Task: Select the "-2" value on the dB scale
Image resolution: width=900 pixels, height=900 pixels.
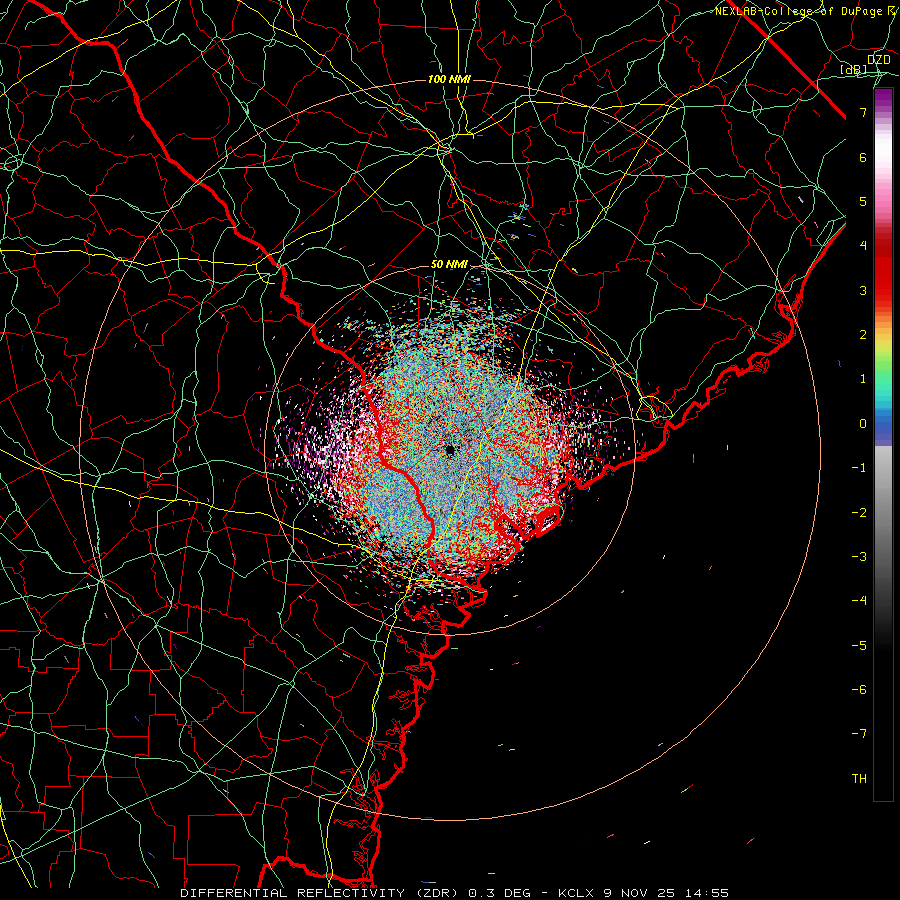Action: [859, 513]
